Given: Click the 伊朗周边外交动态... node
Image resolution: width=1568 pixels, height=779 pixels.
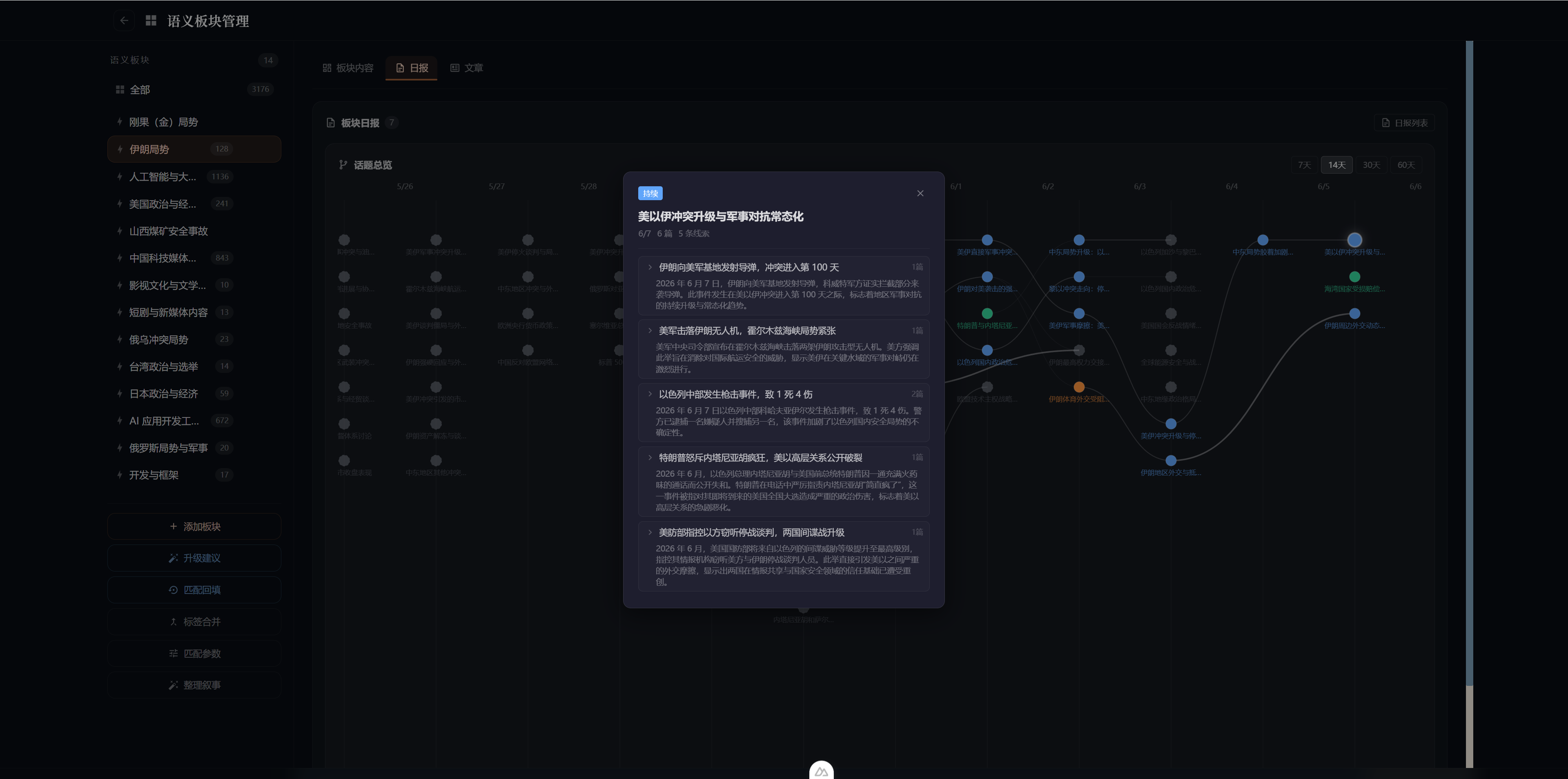Looking at the screenshot, I should coord(1354,313).
